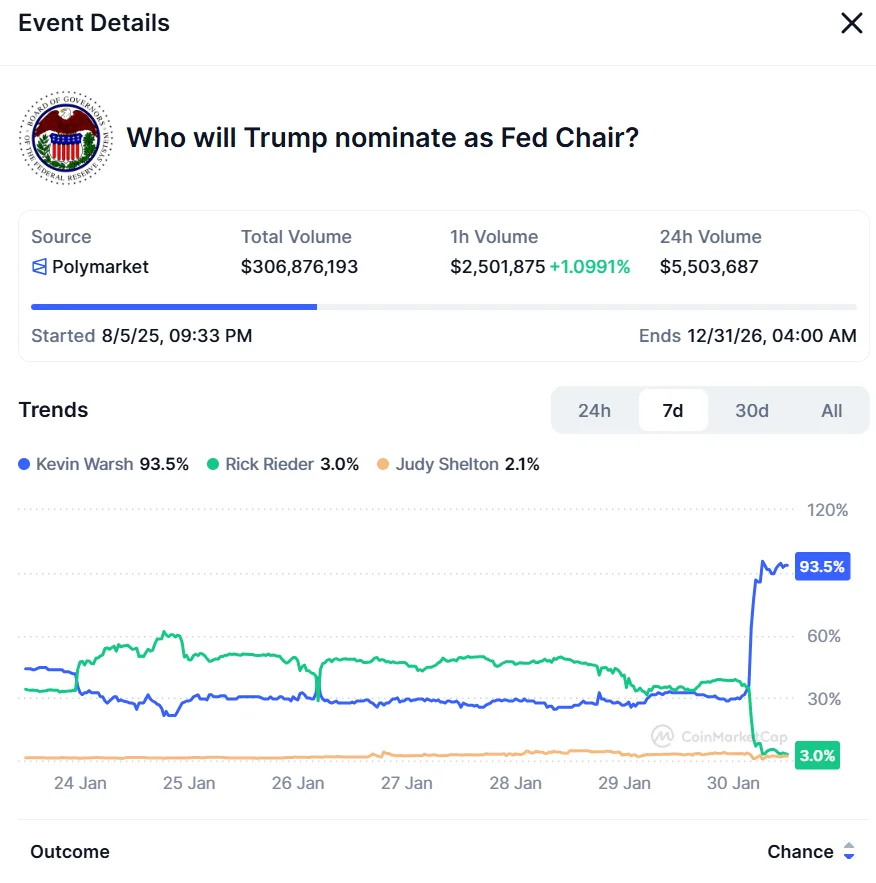Click the Chance ascending sort arrow
876x883 pixels.
click(x=850, y=846)
